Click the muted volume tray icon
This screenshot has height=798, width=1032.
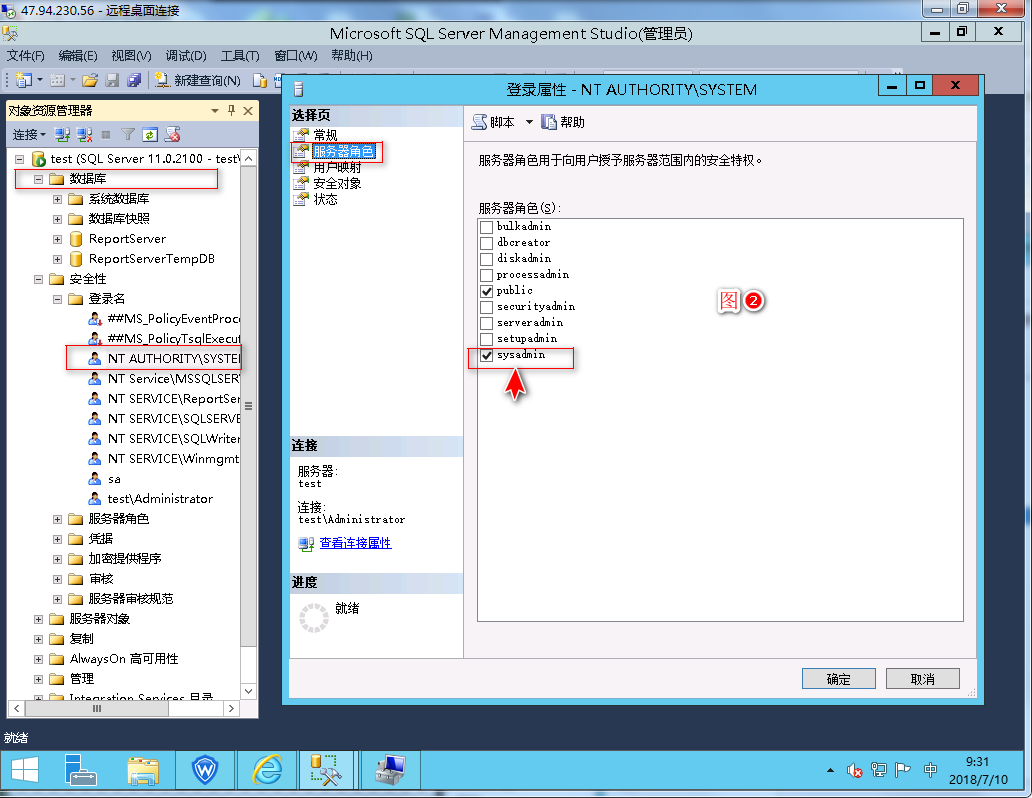[854, 770]
